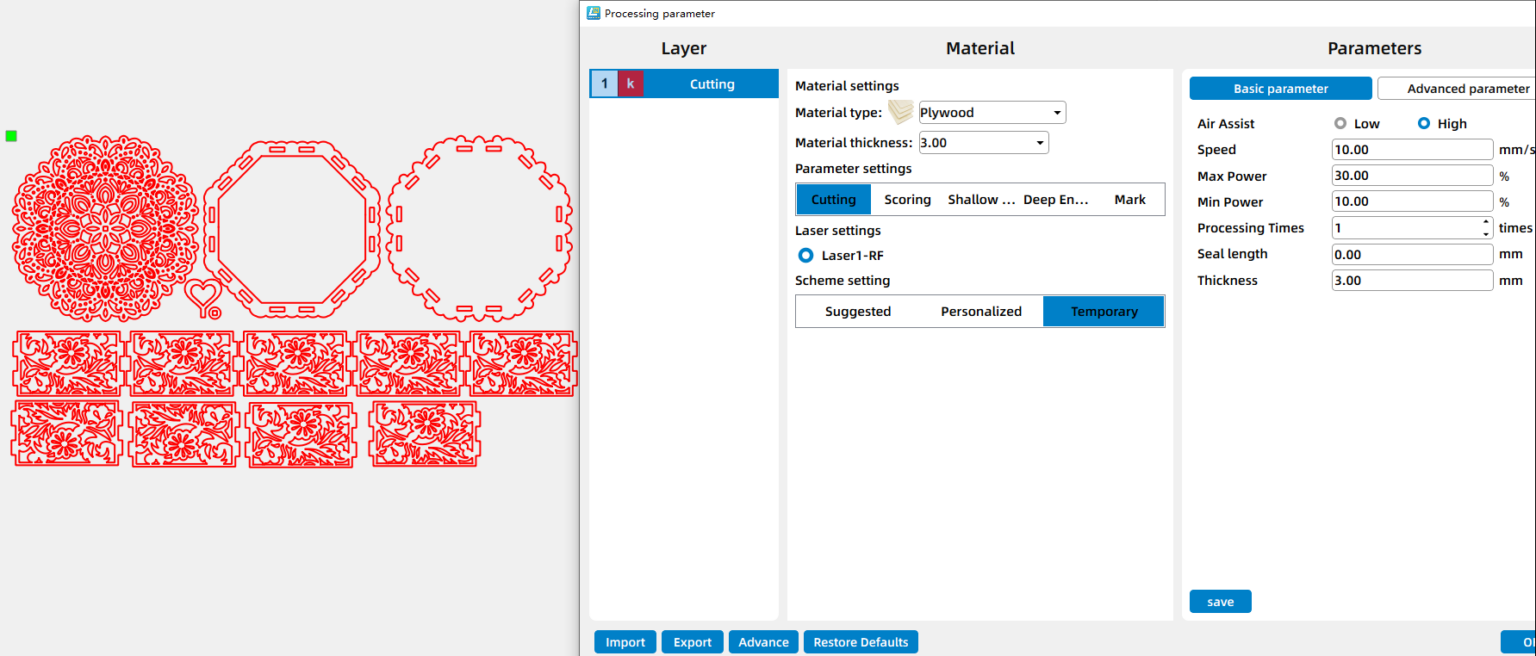Select High air assist

1423,123
